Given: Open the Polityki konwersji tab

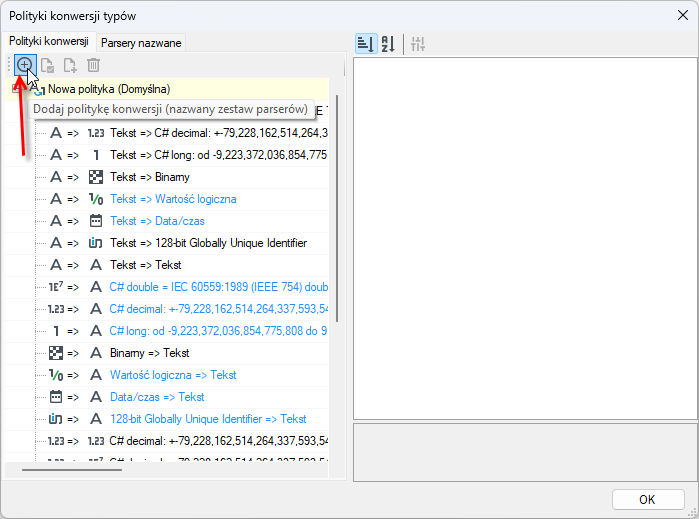Looking at the screenshot, I should (x=49, y=41).
